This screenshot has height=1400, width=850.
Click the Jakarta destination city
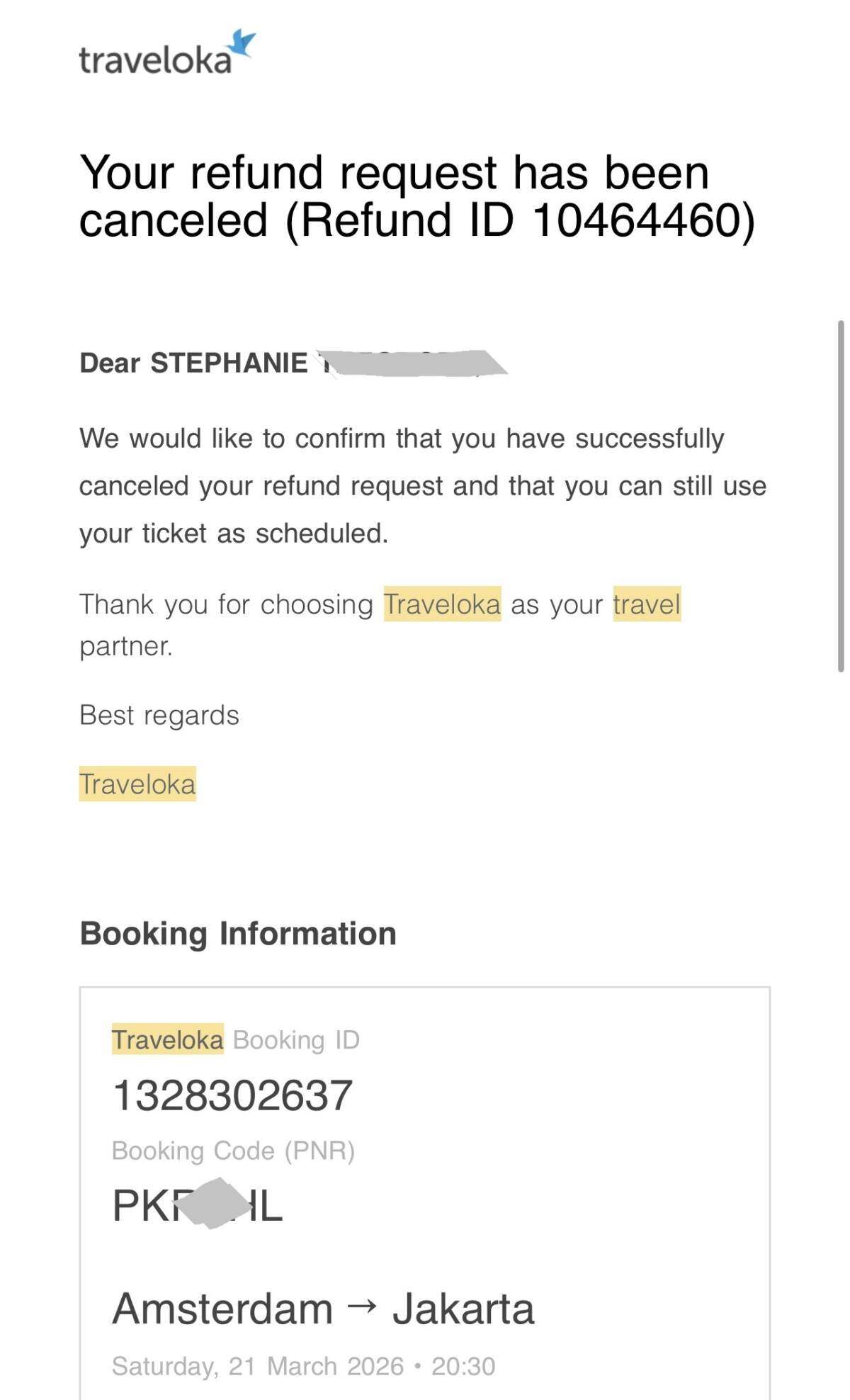(x=463, y=1308)
